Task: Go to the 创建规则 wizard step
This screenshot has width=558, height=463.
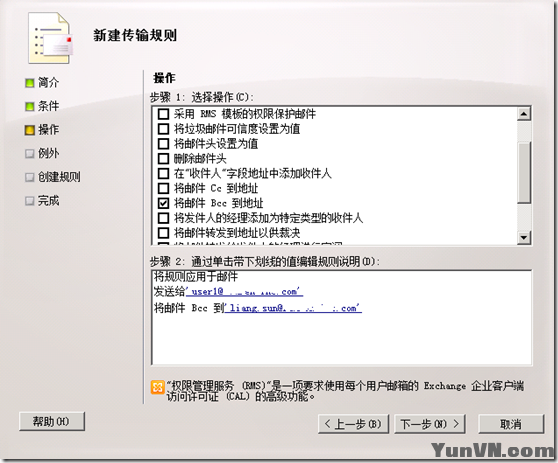Action: (x=59, y=177)
